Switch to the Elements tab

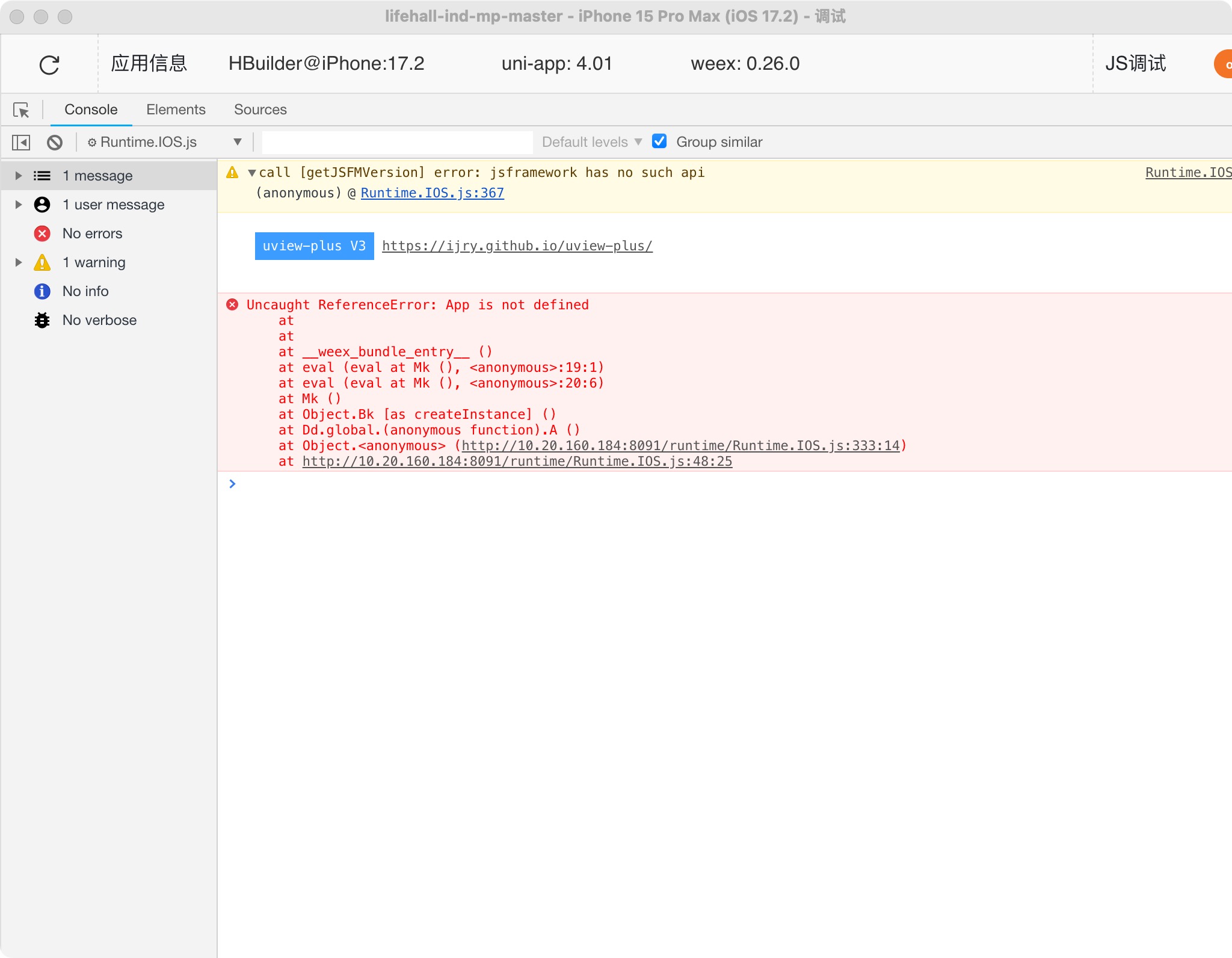coord(176,110)
